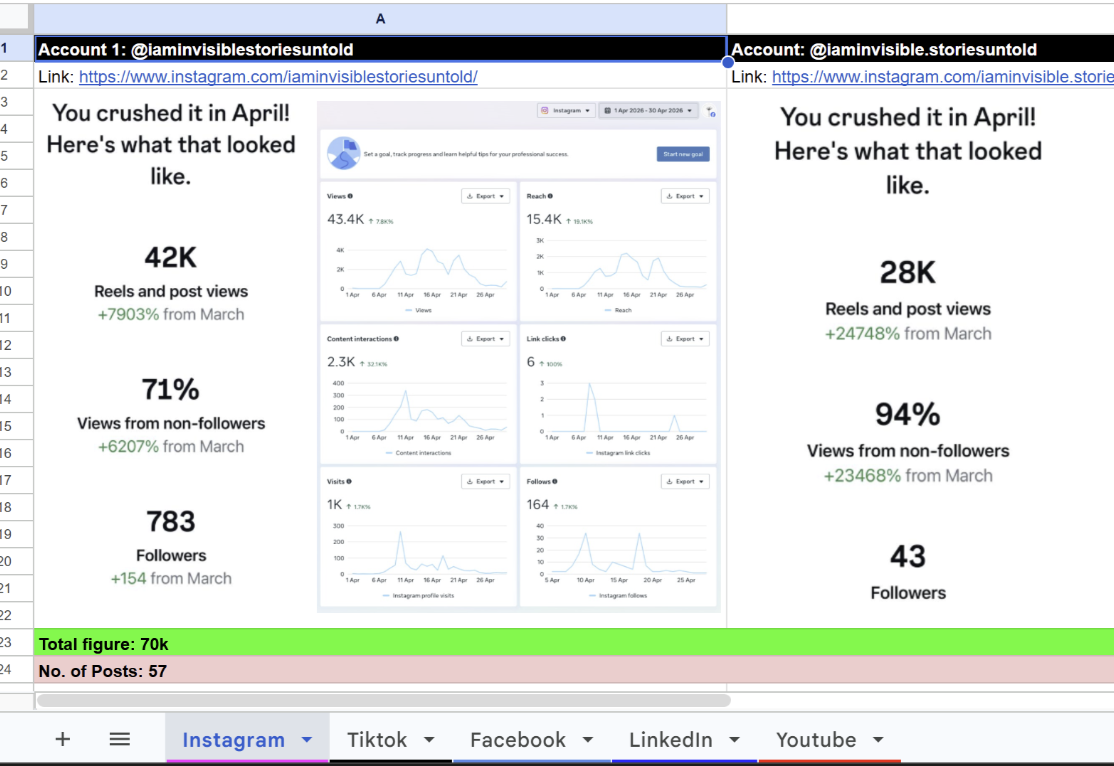The height and width of the screenshot is (766, 1114).
Task: Select row 24 header
Action: [16, 669]
